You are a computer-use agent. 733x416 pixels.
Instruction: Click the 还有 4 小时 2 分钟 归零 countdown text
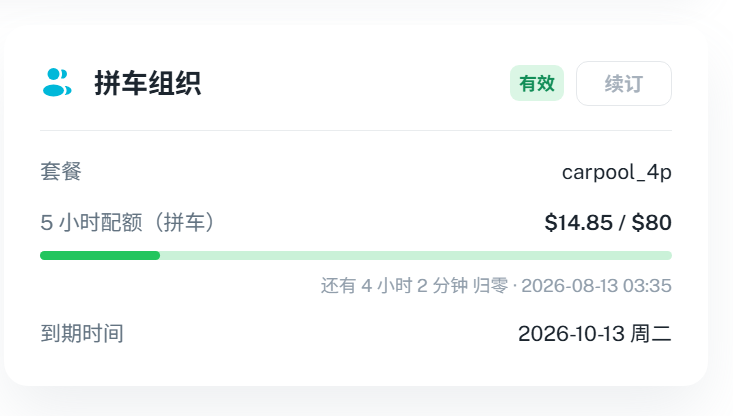(x=414, y=286)
